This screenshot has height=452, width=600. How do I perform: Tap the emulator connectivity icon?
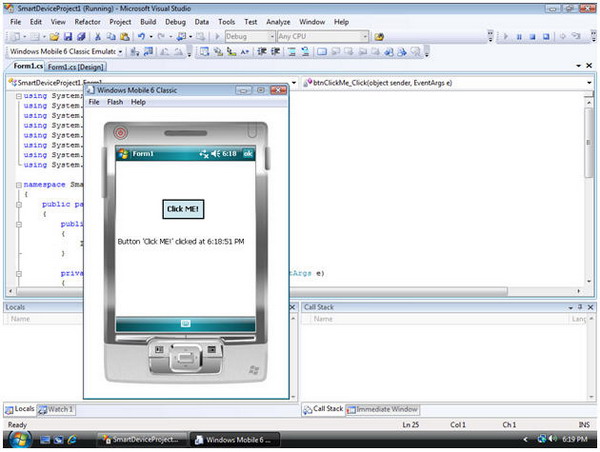click(x=204, y=154)
